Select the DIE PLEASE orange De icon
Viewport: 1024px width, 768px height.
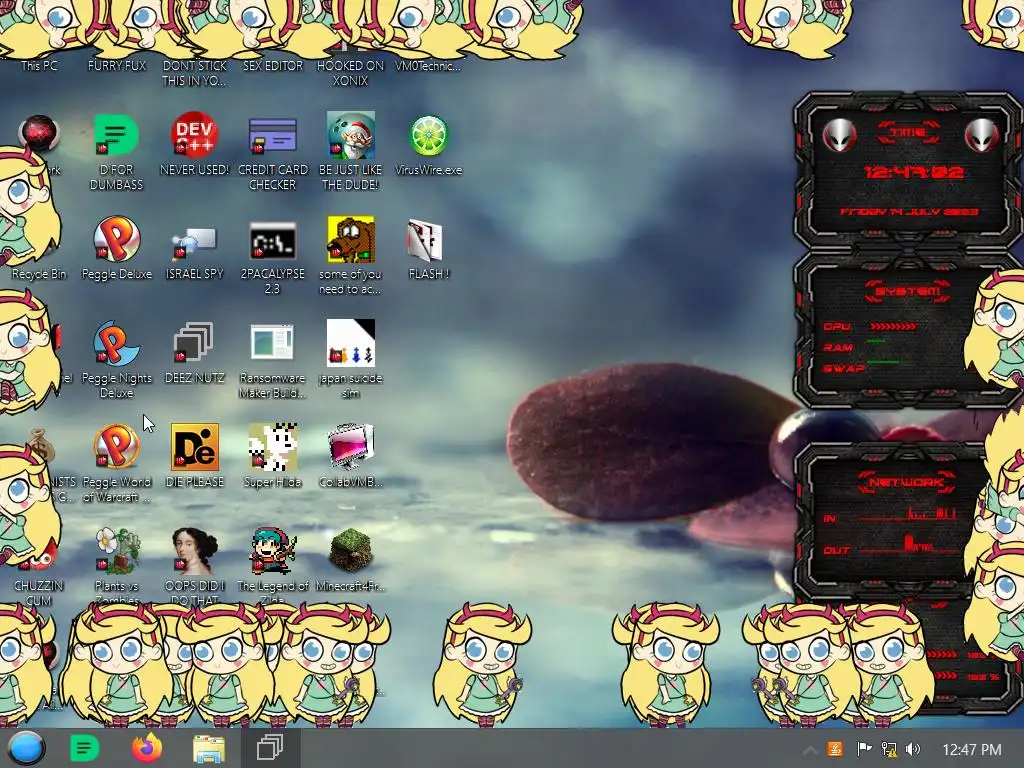[195, 447]
